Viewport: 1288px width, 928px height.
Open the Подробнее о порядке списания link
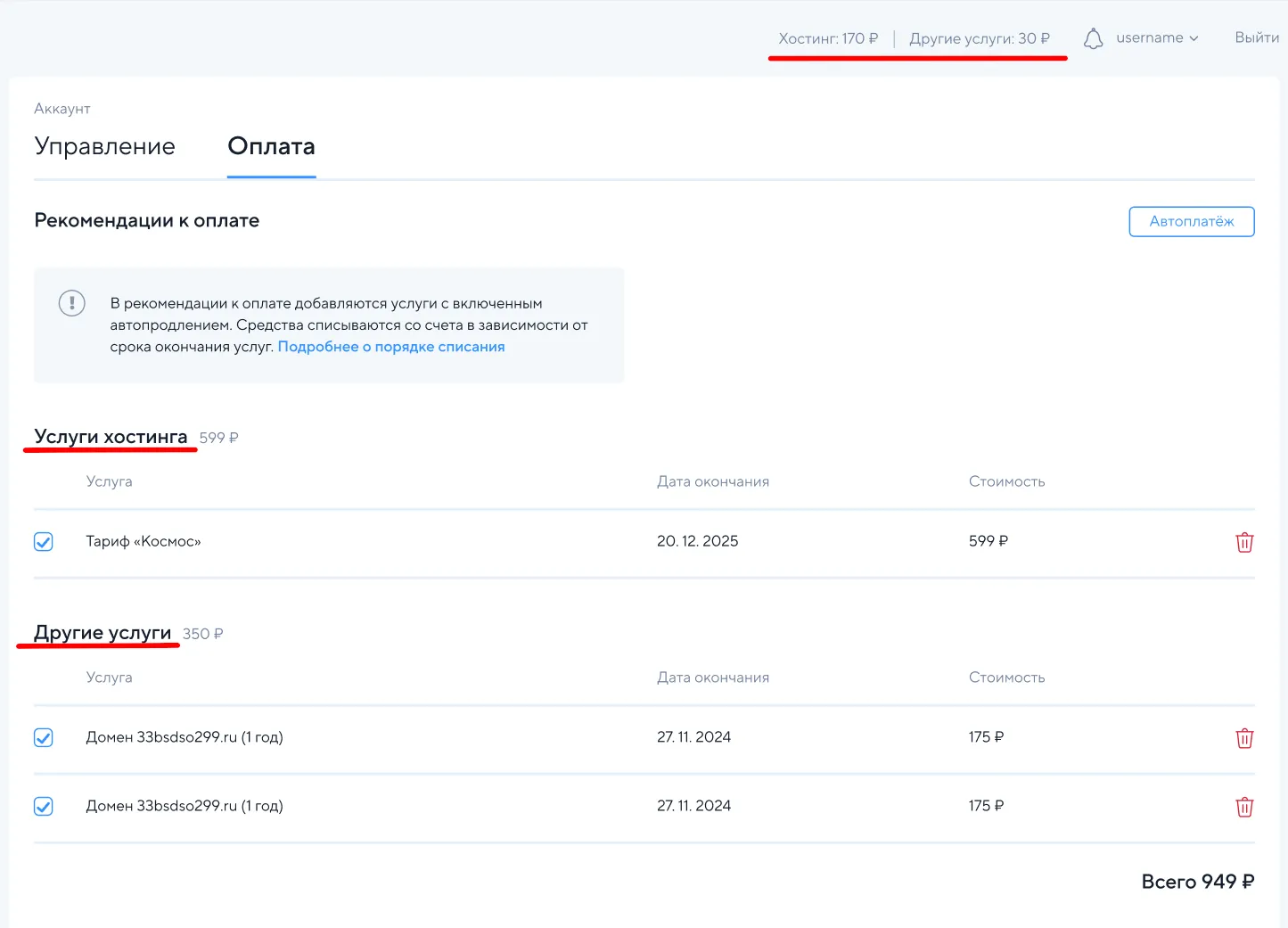[391, 347]
